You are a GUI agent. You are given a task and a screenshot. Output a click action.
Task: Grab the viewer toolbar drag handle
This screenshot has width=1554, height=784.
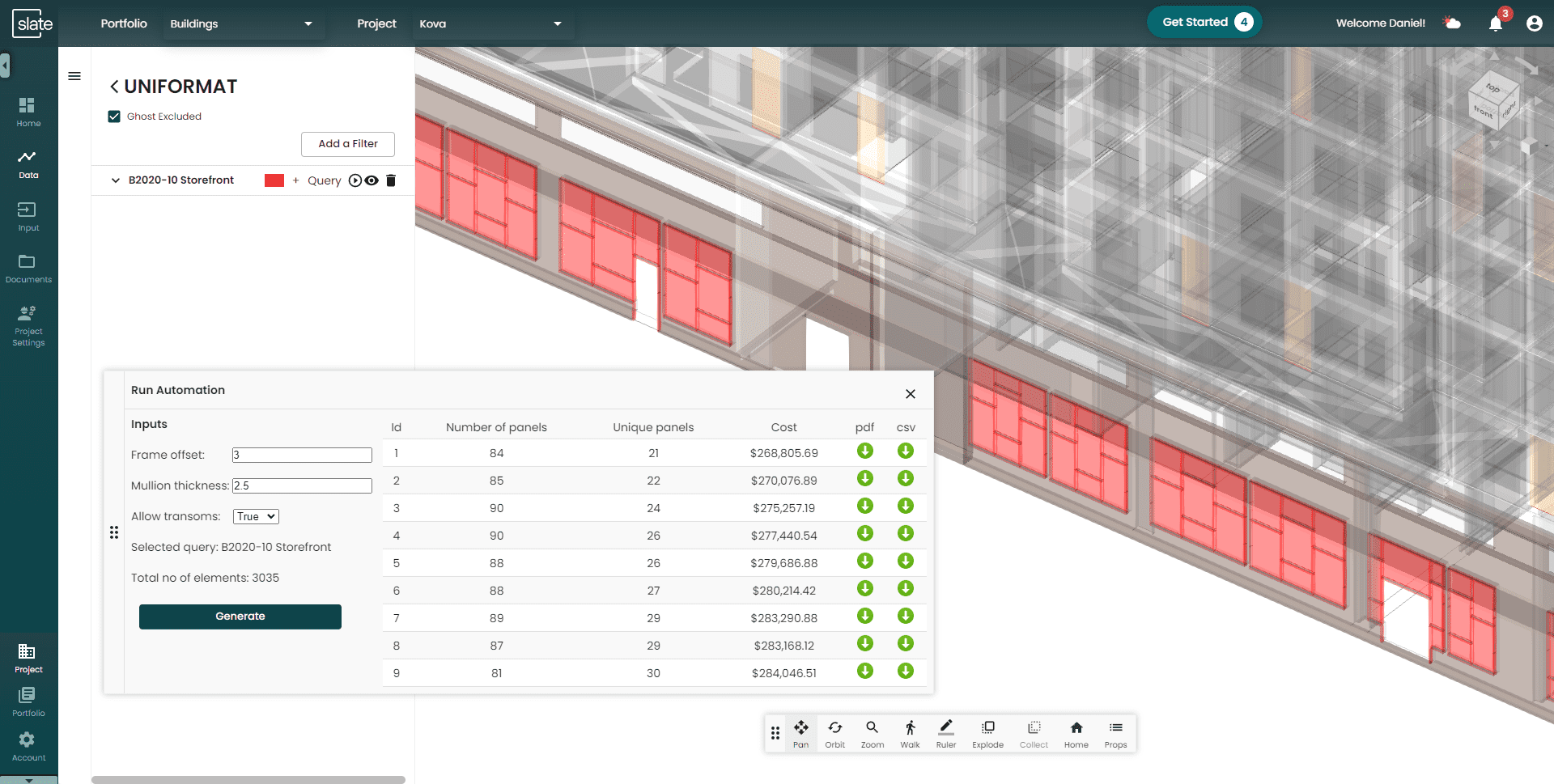775,733
